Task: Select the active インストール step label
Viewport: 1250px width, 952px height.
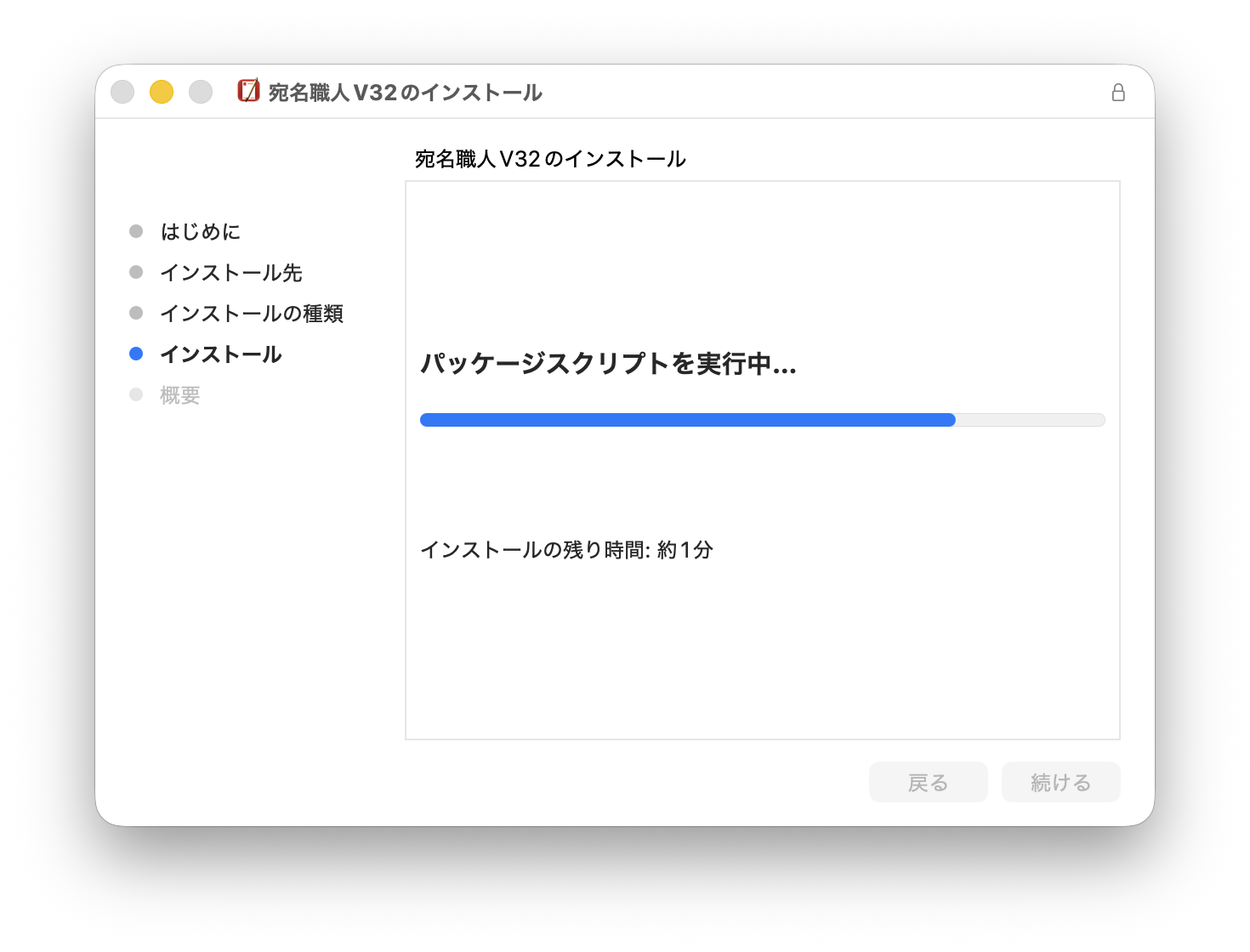Action: click(221, 354)
